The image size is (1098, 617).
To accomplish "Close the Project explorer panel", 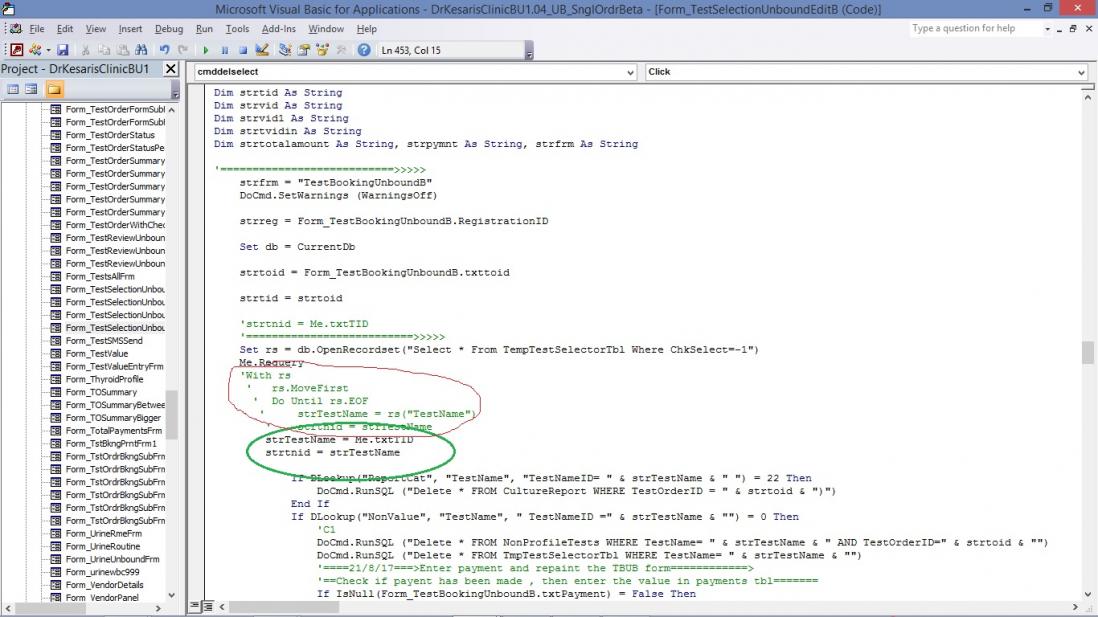I will 171,69.
